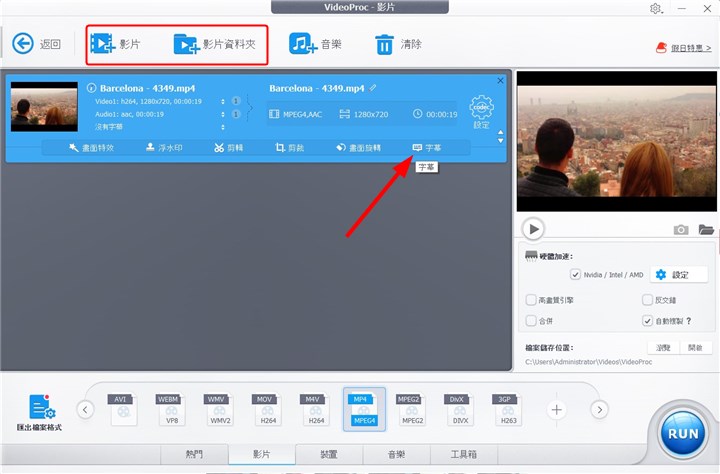Toggle the auto copy checkbox
Image resolution: width=720 pixels, height=474 pixels.
click(647, 321)
